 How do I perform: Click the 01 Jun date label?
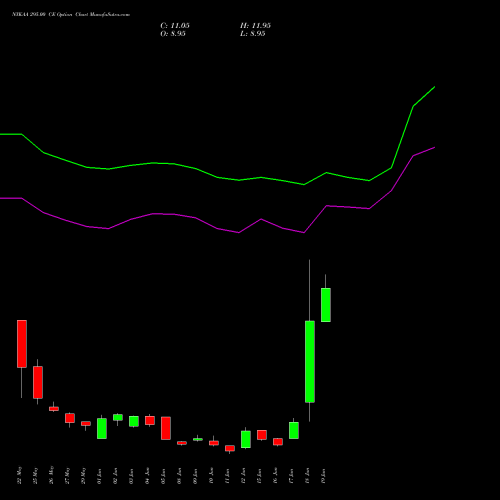99,476
